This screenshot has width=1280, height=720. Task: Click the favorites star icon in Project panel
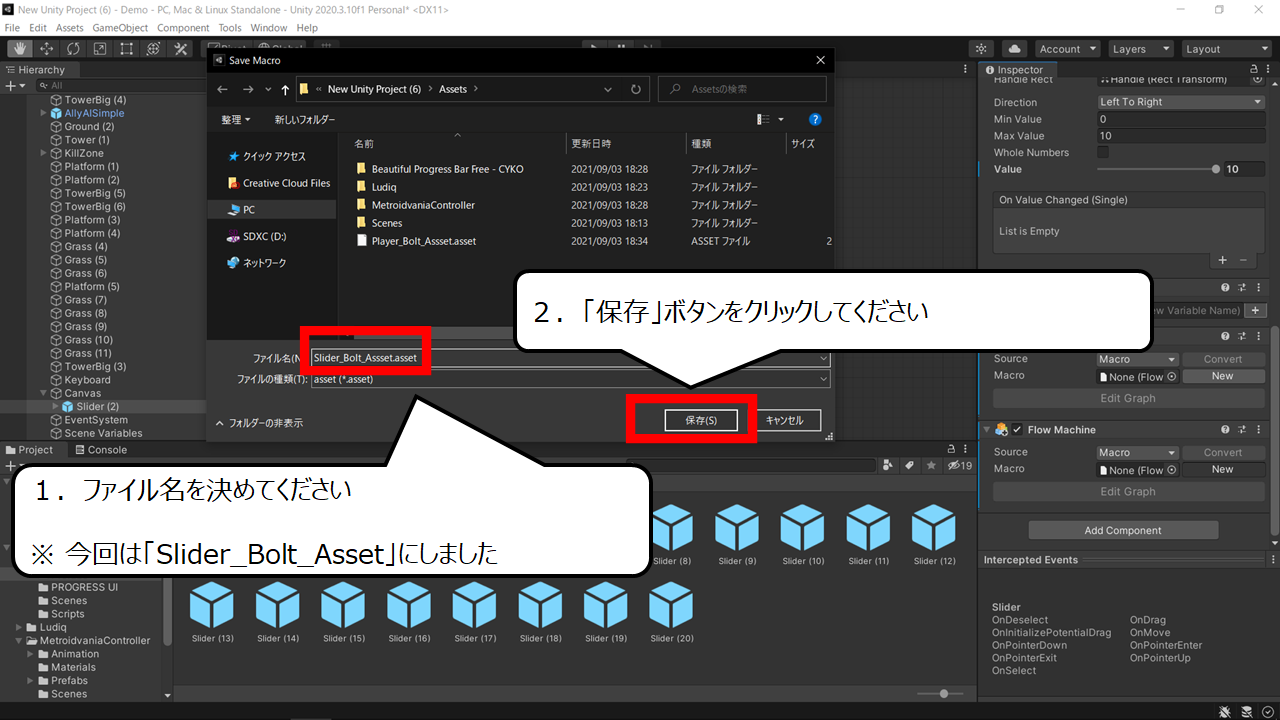pyautogui.click(x=931, y=466)
